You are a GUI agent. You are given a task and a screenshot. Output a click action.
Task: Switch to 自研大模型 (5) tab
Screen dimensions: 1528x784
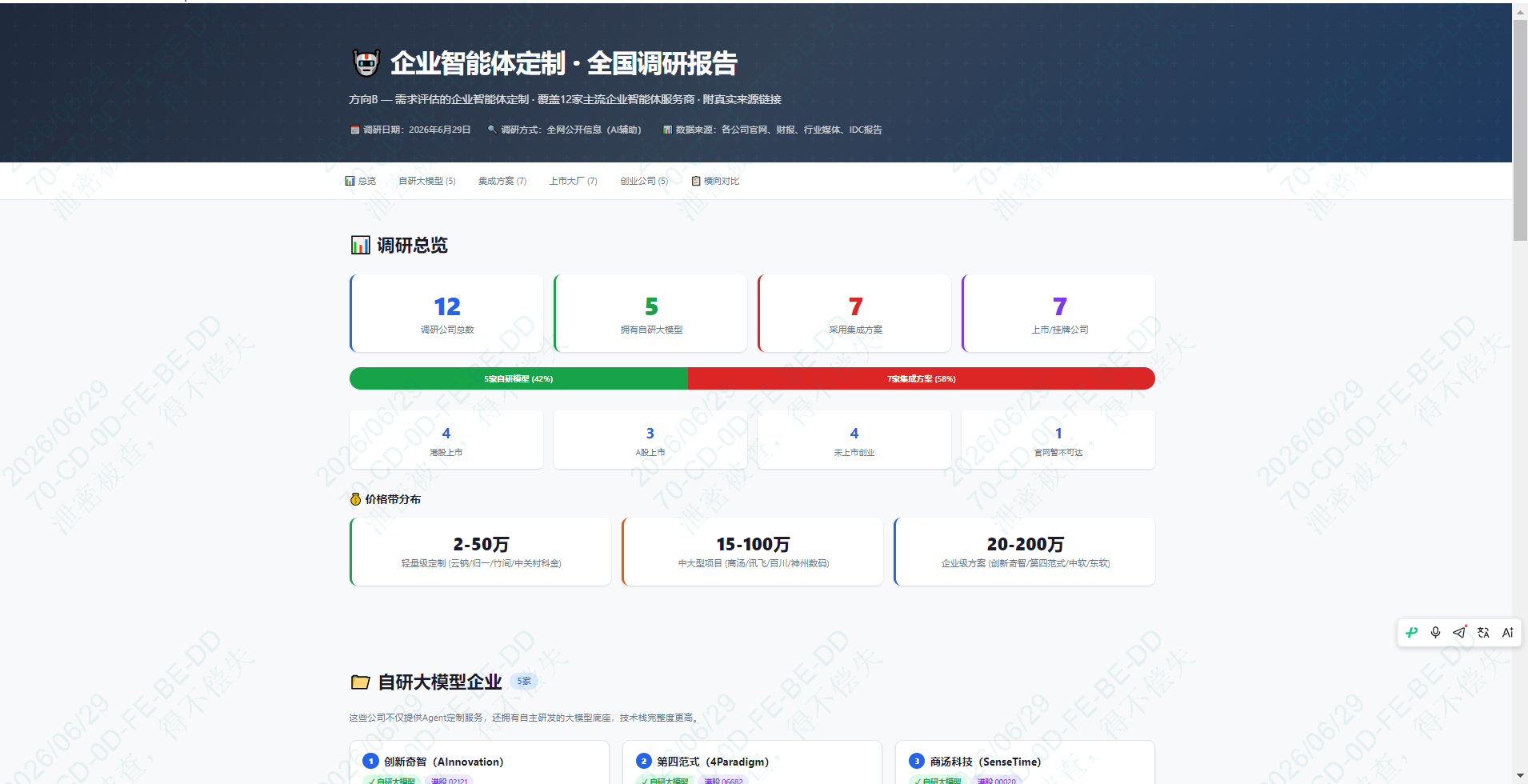pyautogui.click(x=427, y=181)
